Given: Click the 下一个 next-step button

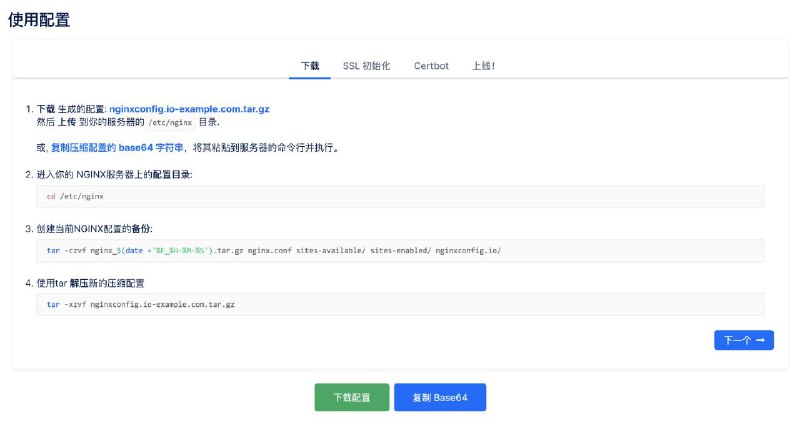Looking at the screenshot, I should (x=743, y=340).
